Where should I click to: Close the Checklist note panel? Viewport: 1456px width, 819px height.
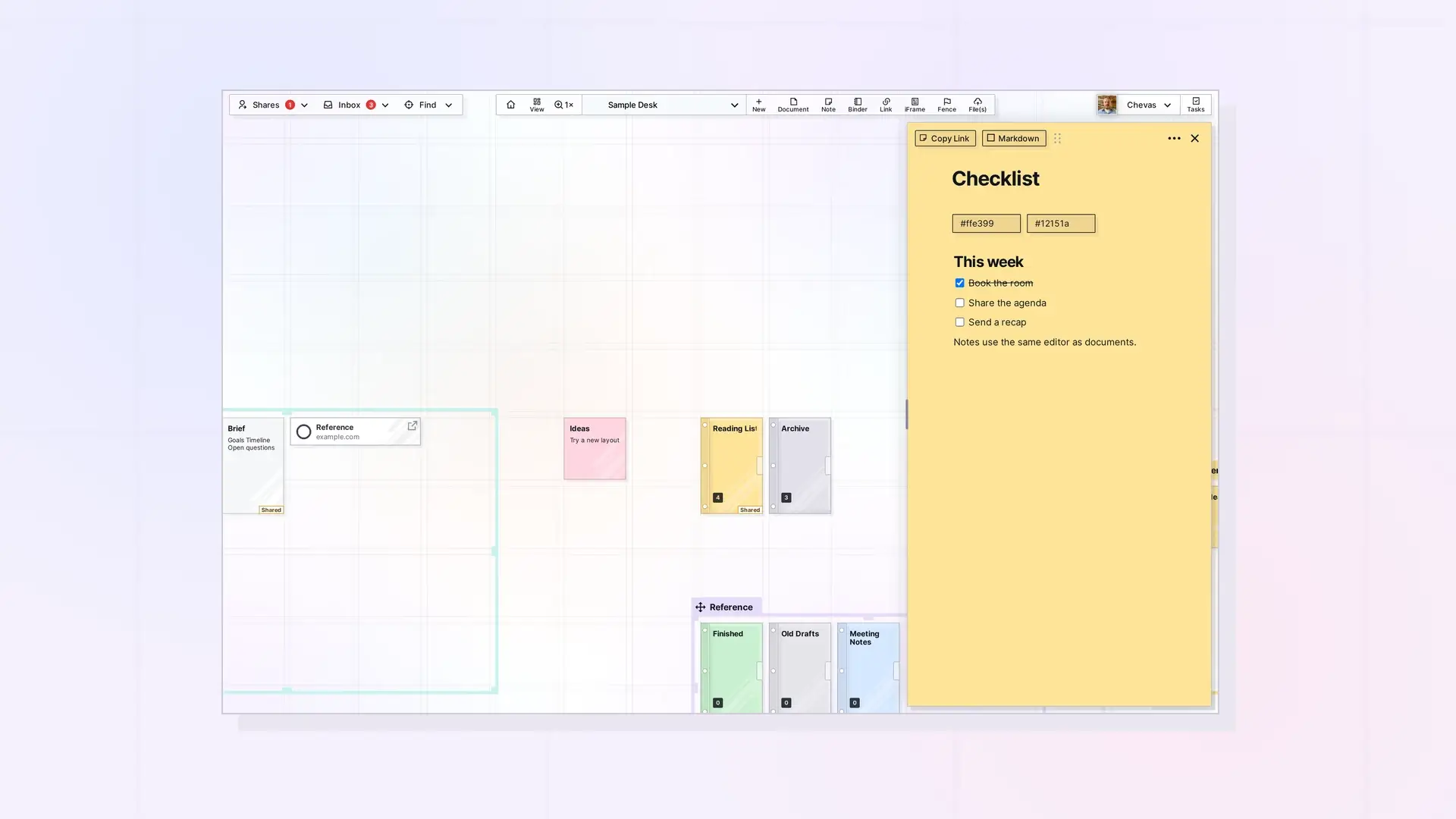coord(1194,138)
